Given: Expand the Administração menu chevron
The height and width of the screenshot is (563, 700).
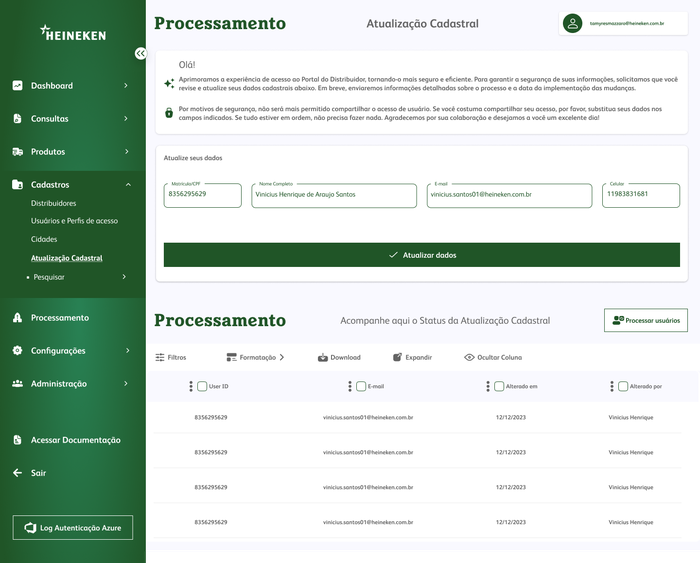Looking at the screenshot, I should click(126, 384).
